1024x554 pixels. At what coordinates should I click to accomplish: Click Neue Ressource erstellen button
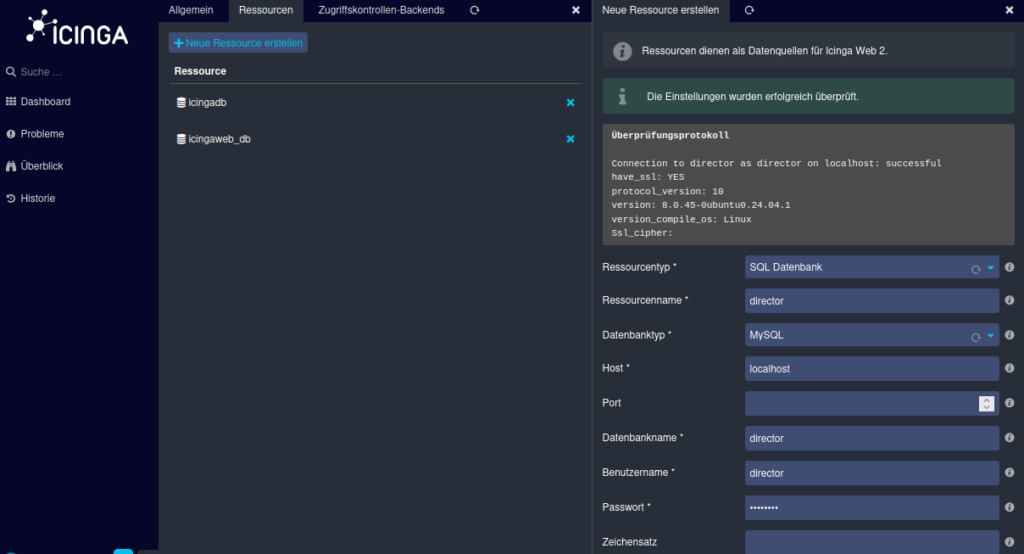(238, 43)
